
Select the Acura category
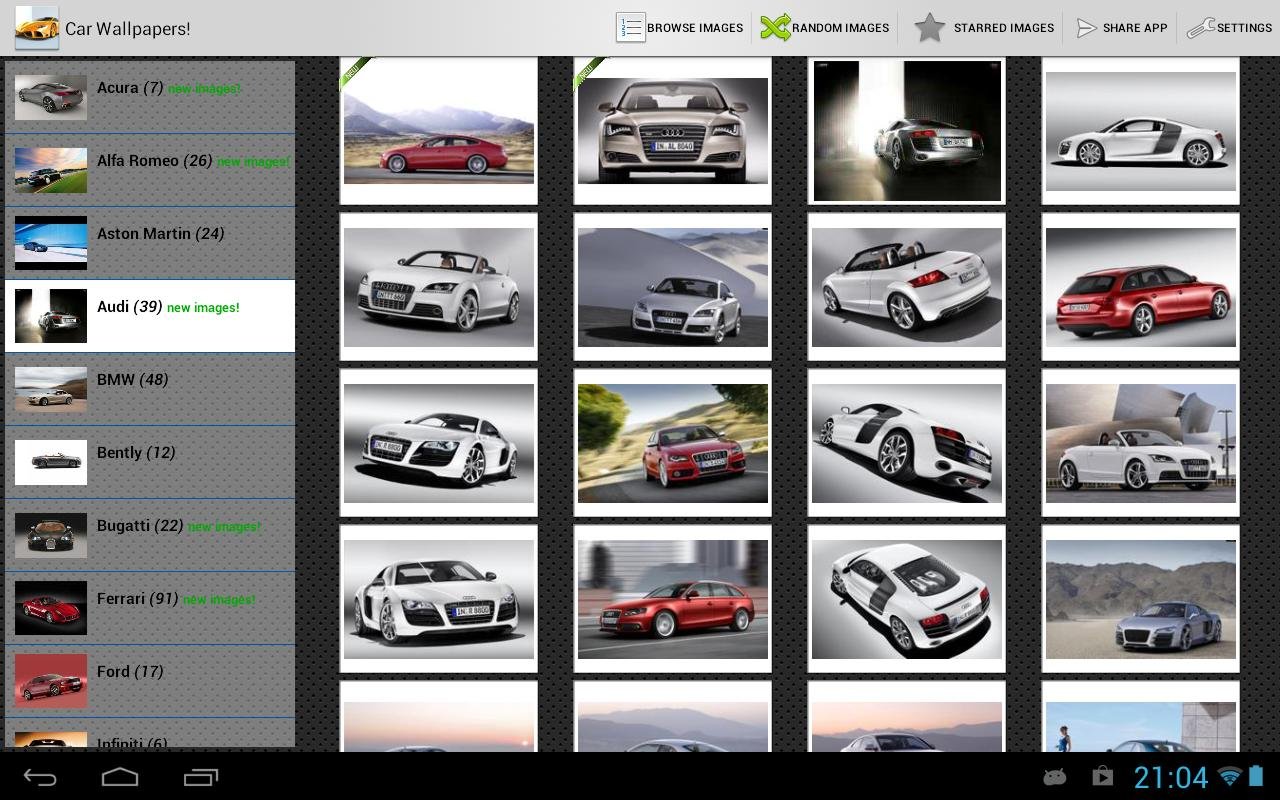coord(150,97)
